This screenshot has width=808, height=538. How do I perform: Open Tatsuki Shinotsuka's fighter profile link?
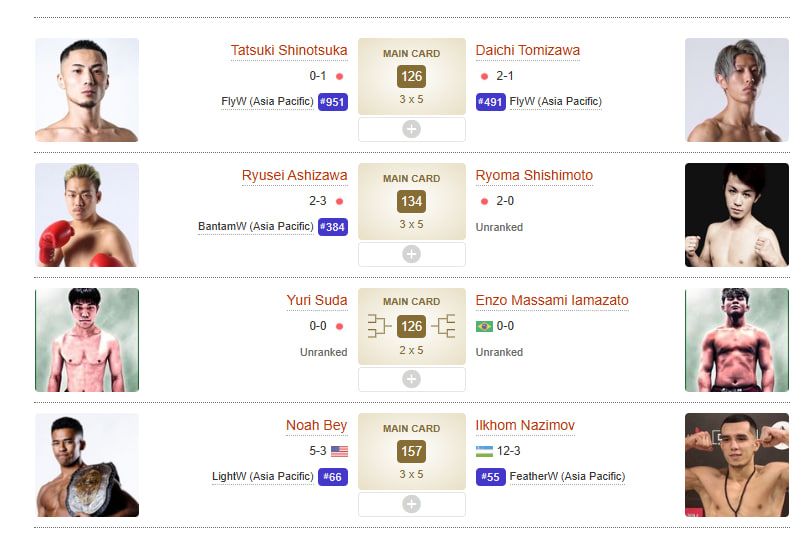point(289,50)
